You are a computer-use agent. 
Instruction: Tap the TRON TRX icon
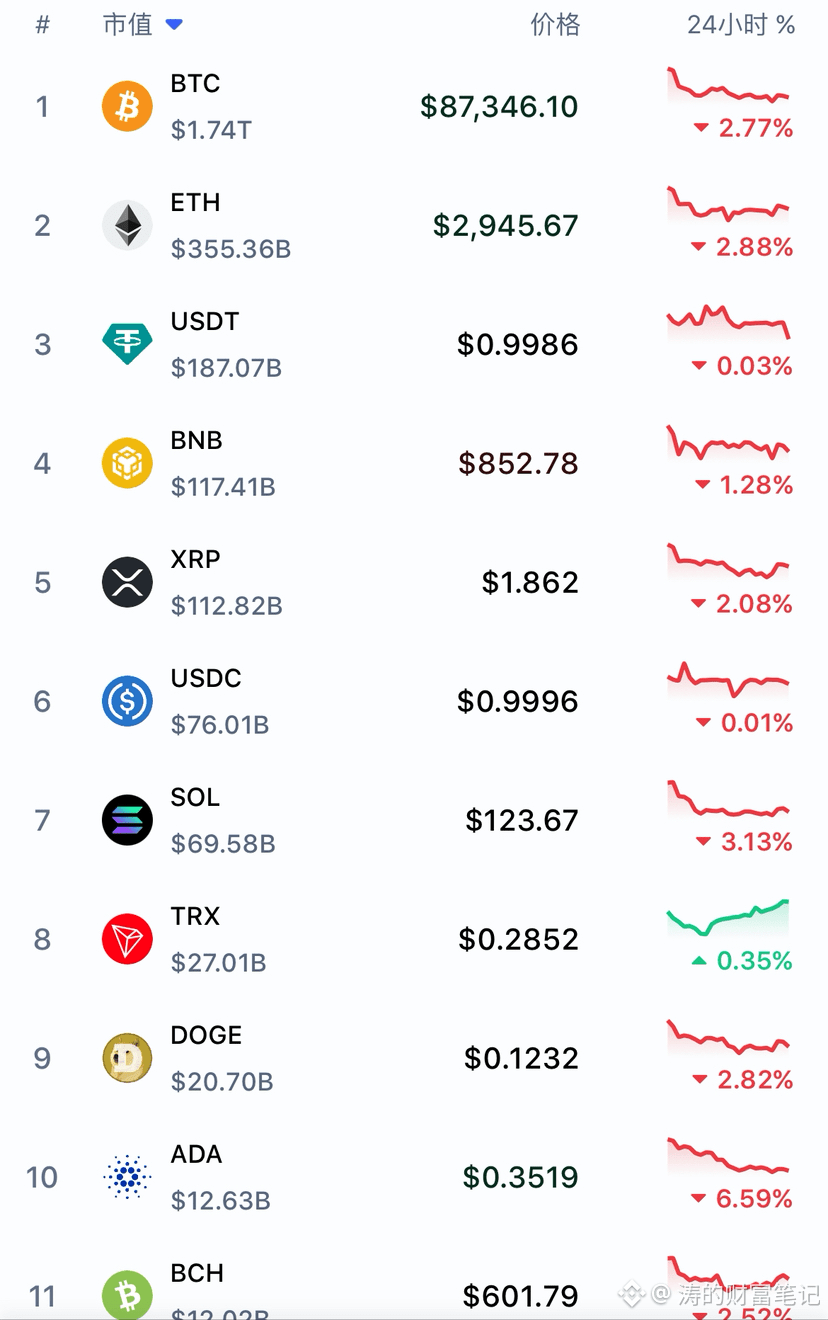coord(127,940)
